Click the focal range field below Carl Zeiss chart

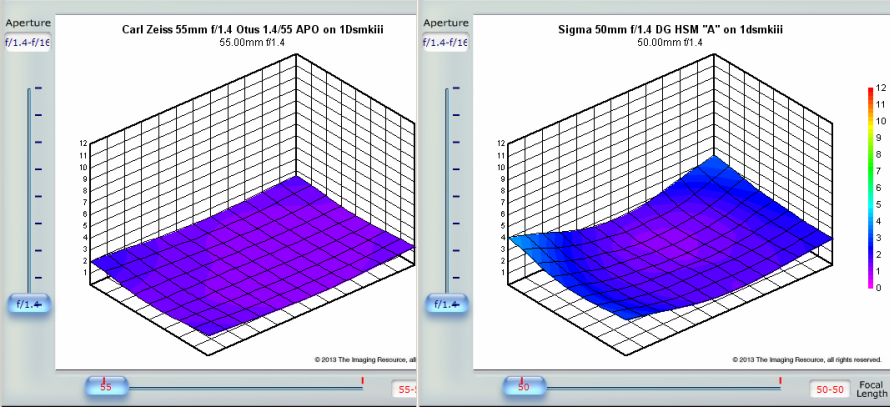(x=404, y=389)
